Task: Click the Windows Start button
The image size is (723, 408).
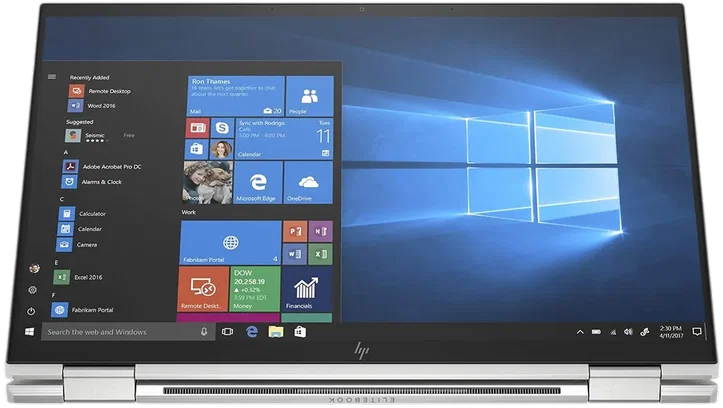Action: (x=31, y=331)
